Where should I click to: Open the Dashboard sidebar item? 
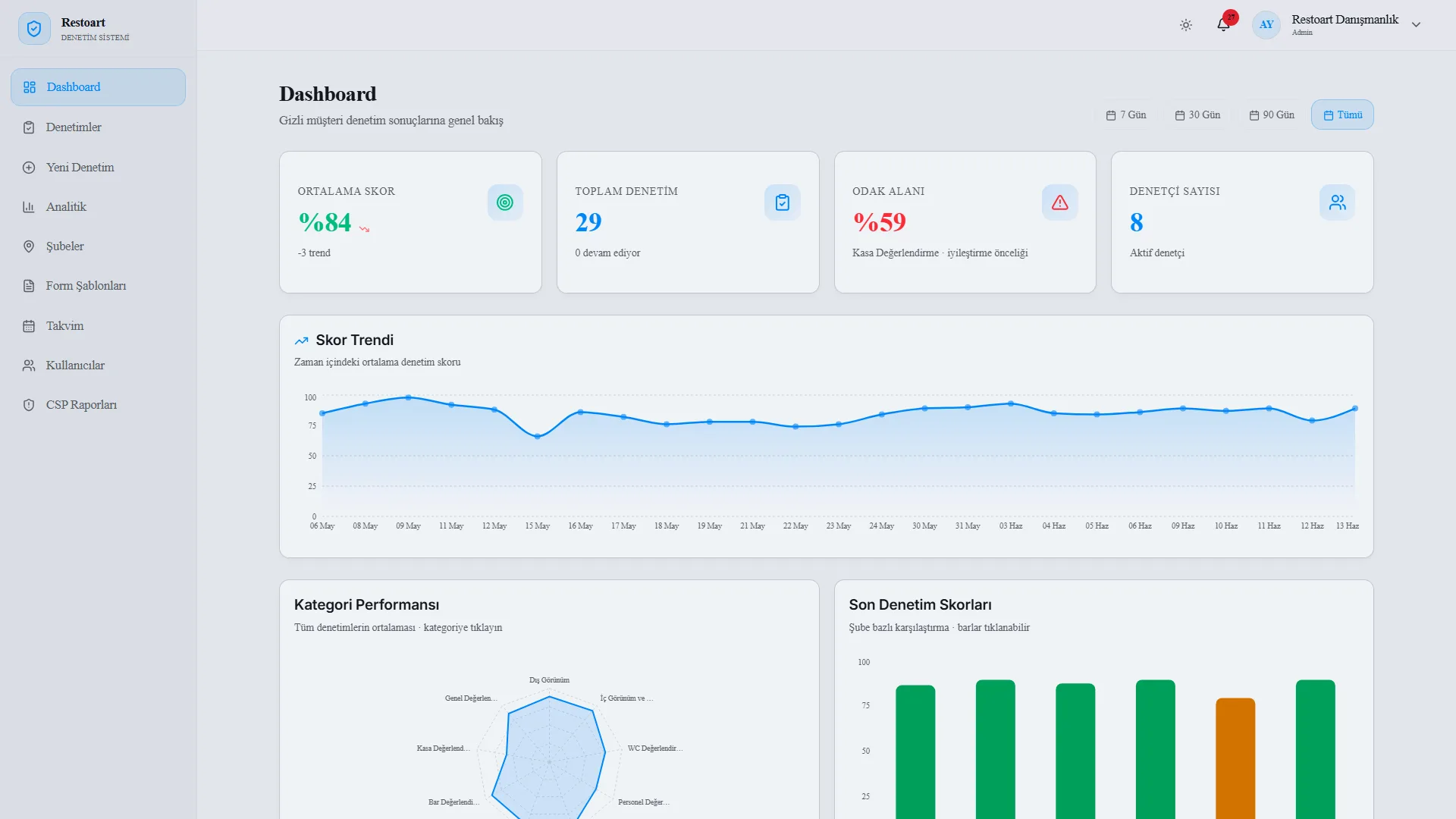pyautogui.click(x=98, y=87)
